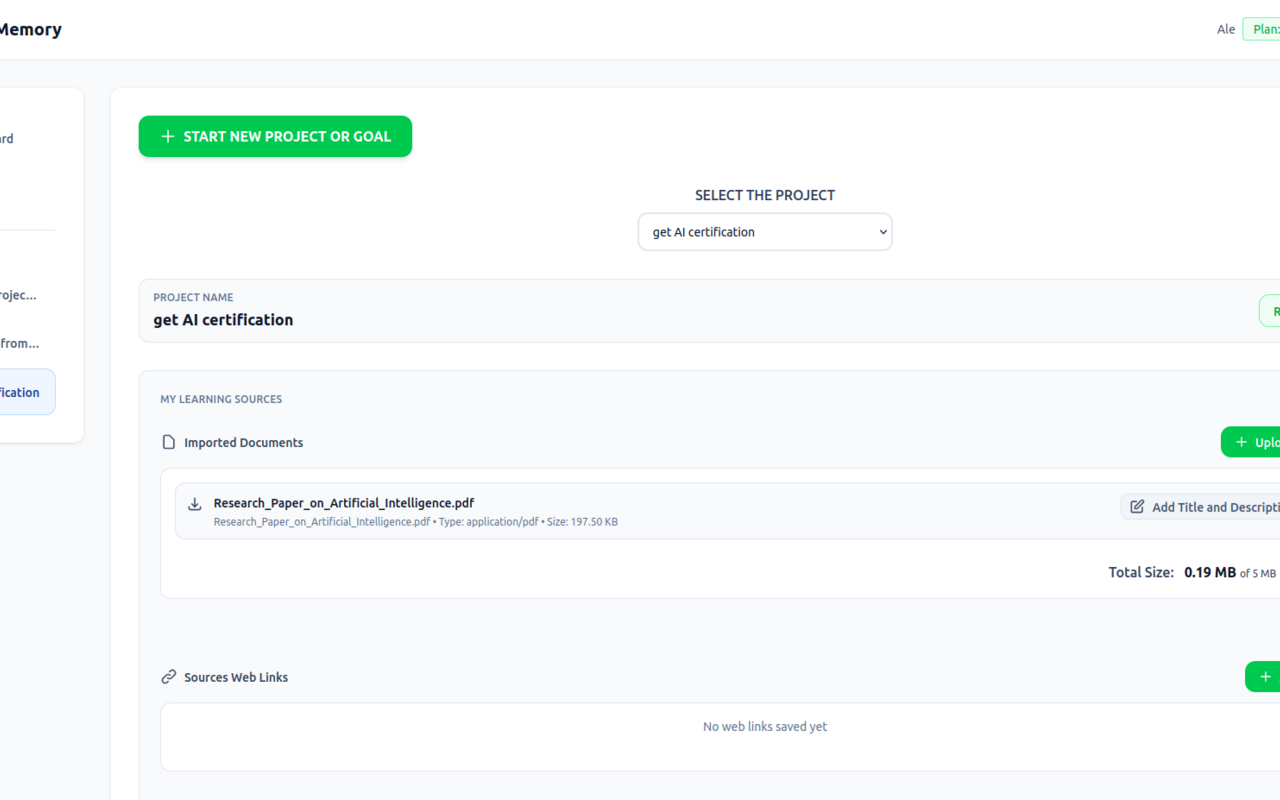Click the Memory logo in the top bar

point(30,29)
